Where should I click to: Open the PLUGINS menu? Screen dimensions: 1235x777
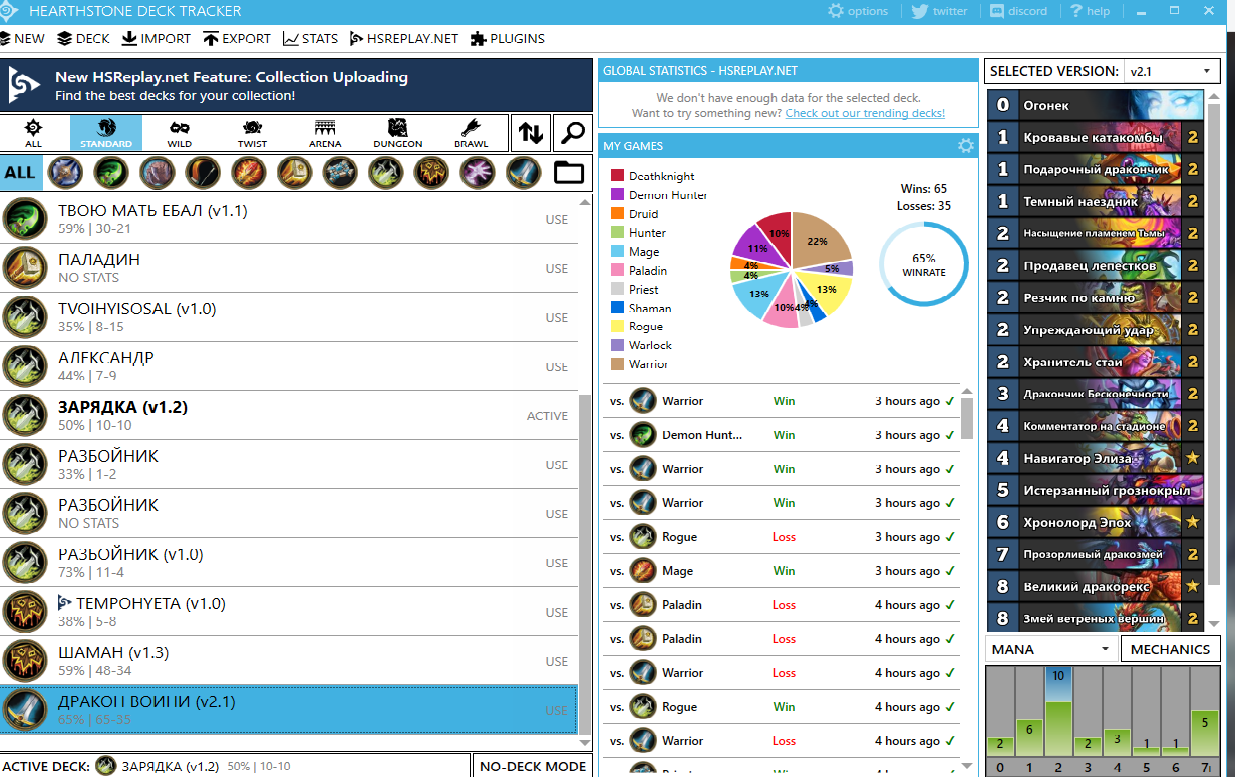pos(508,38)
